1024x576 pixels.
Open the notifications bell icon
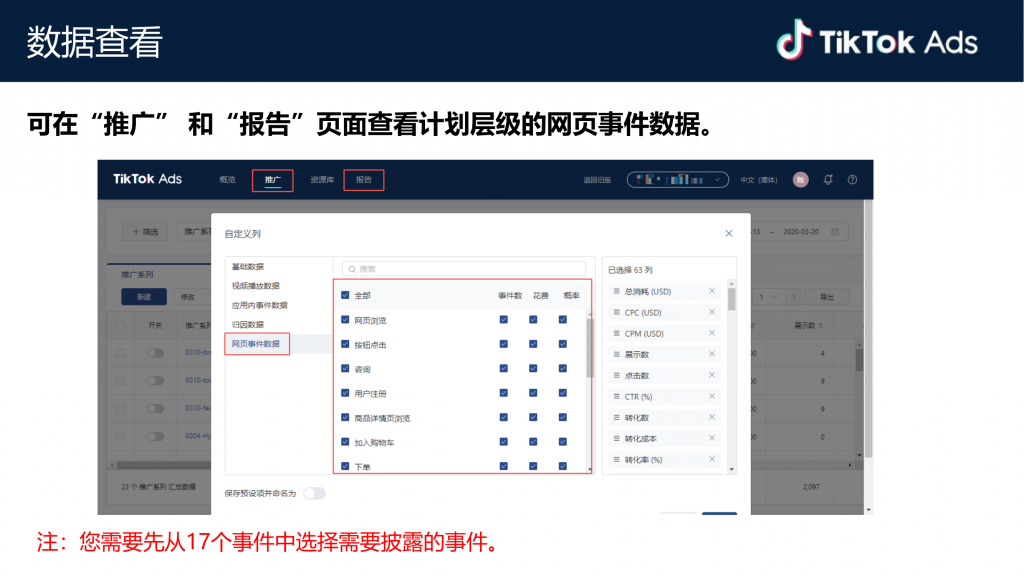click(828, 180)
